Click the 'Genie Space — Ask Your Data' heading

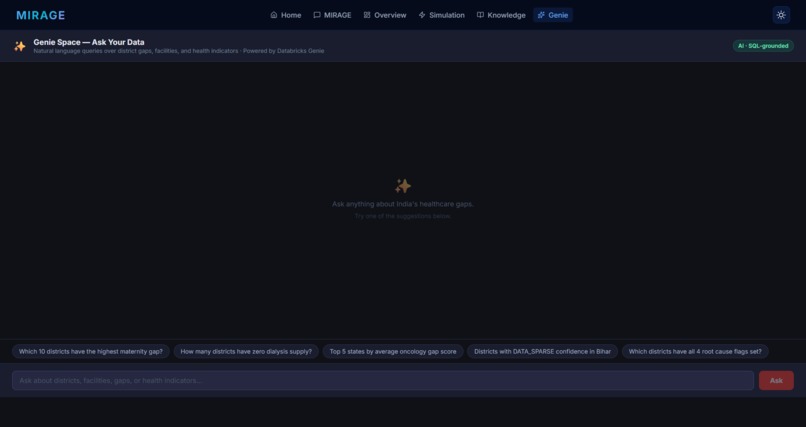click(x=89, y=42)
